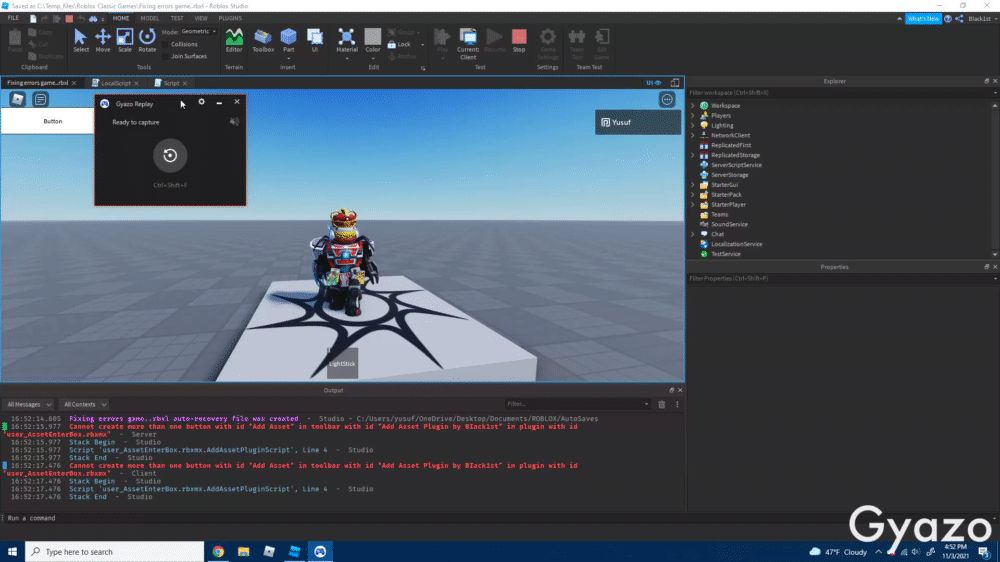
Task: Stop the running playtest
Action: [x=519, y=41]
